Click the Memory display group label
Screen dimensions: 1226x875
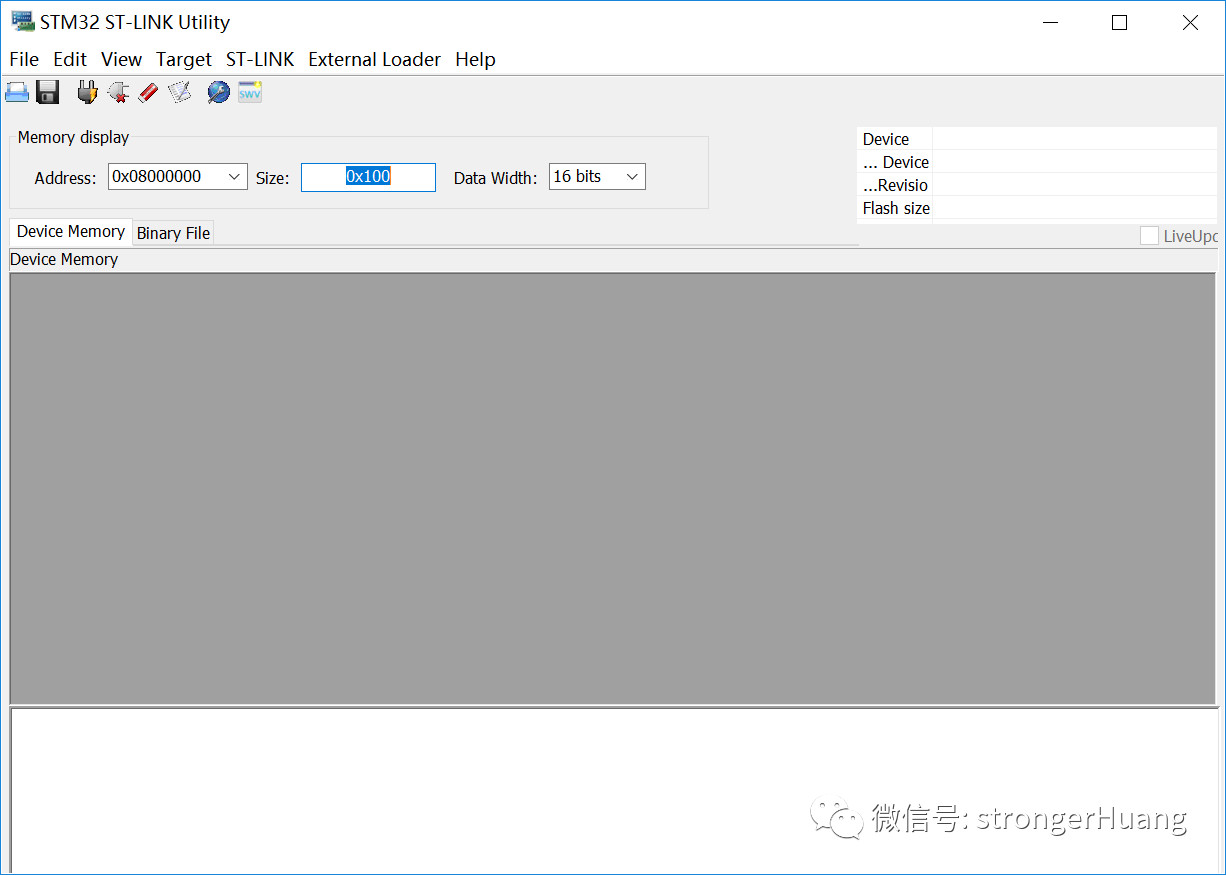point(73,137)
